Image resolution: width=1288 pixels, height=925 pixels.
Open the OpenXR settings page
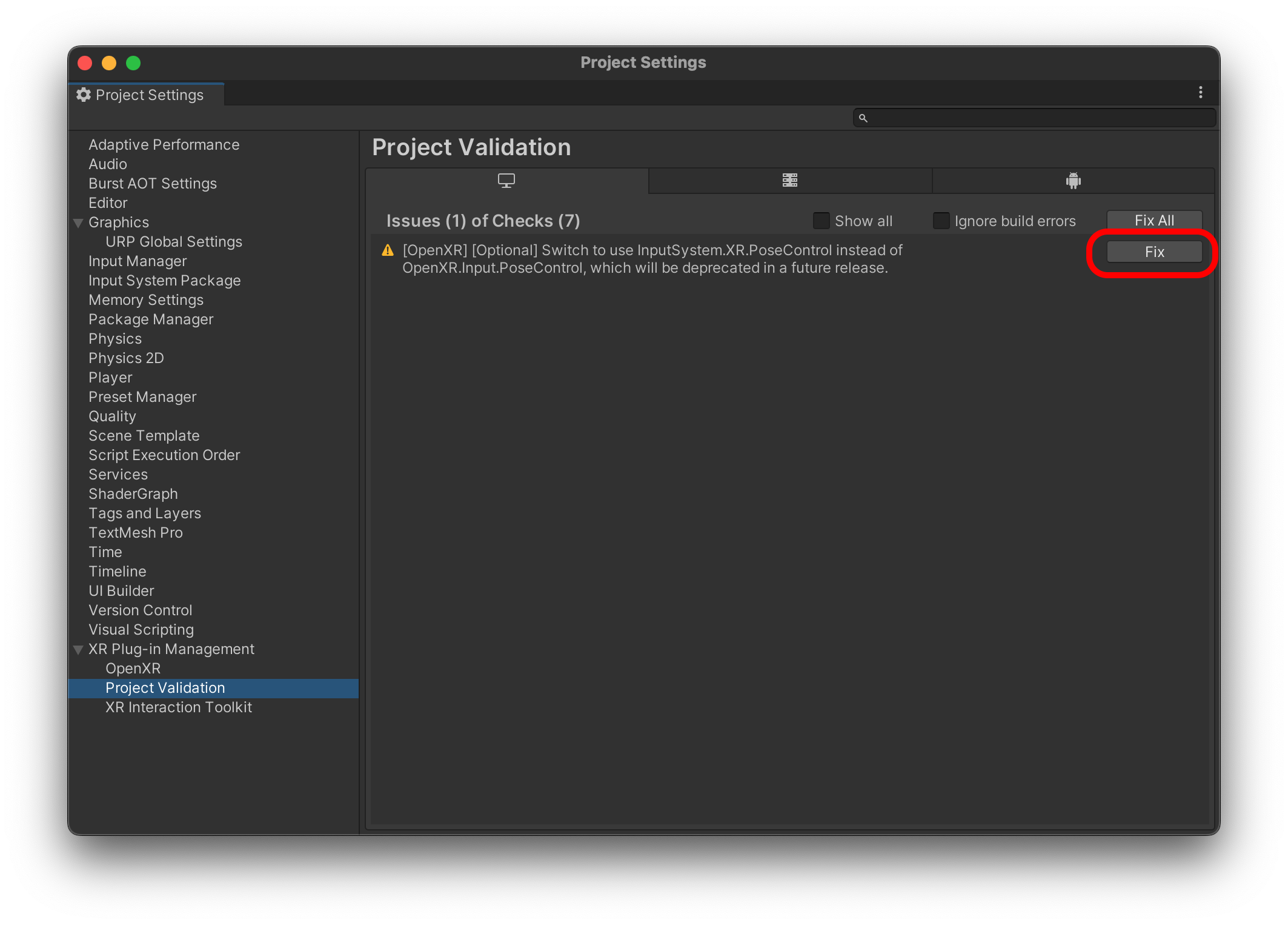click(133, 669)
